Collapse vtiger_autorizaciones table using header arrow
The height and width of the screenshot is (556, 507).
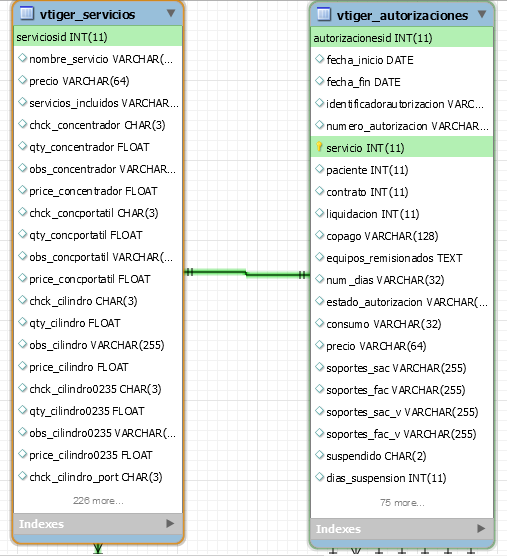pos(482,14)
